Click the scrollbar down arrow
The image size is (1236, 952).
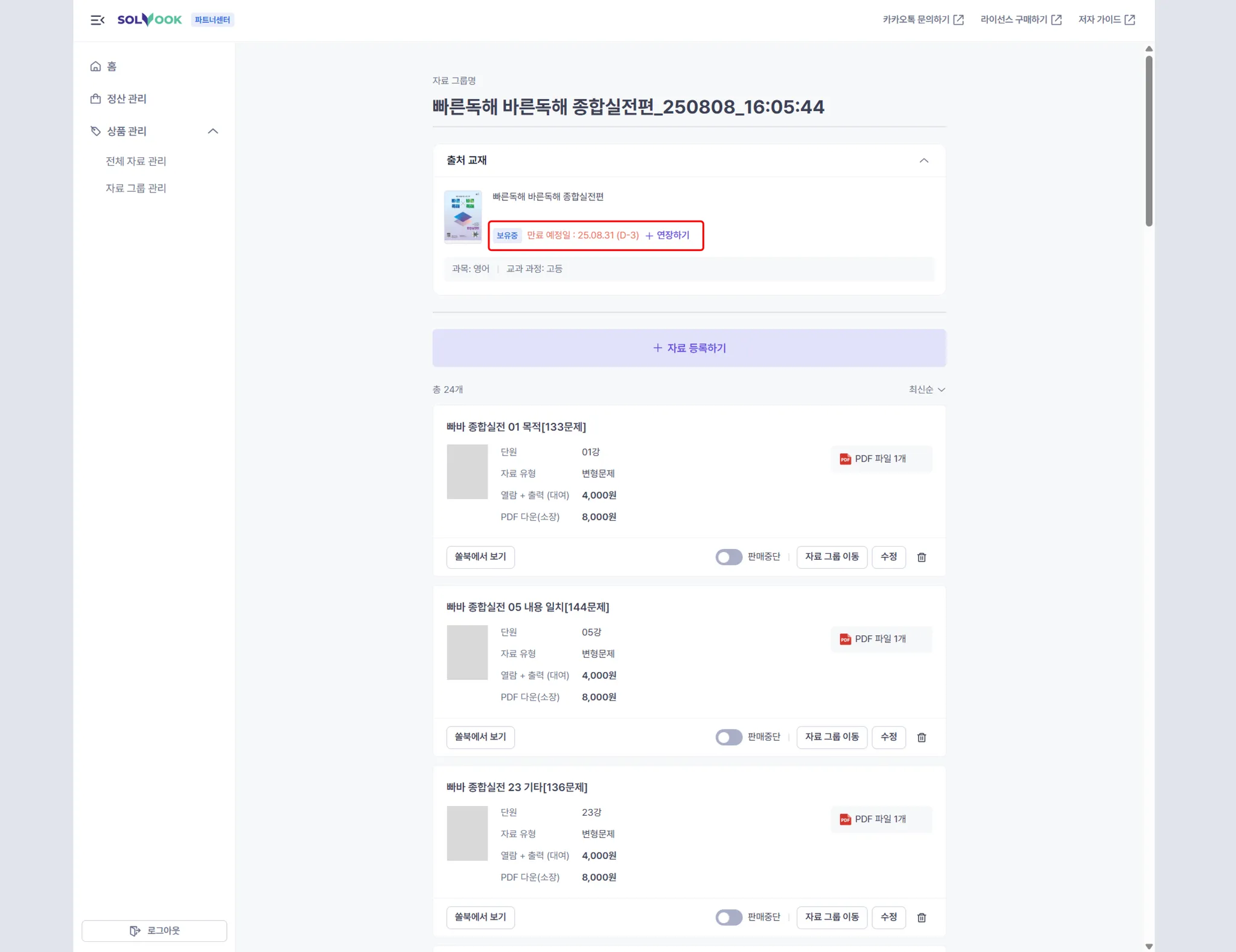1149,947
